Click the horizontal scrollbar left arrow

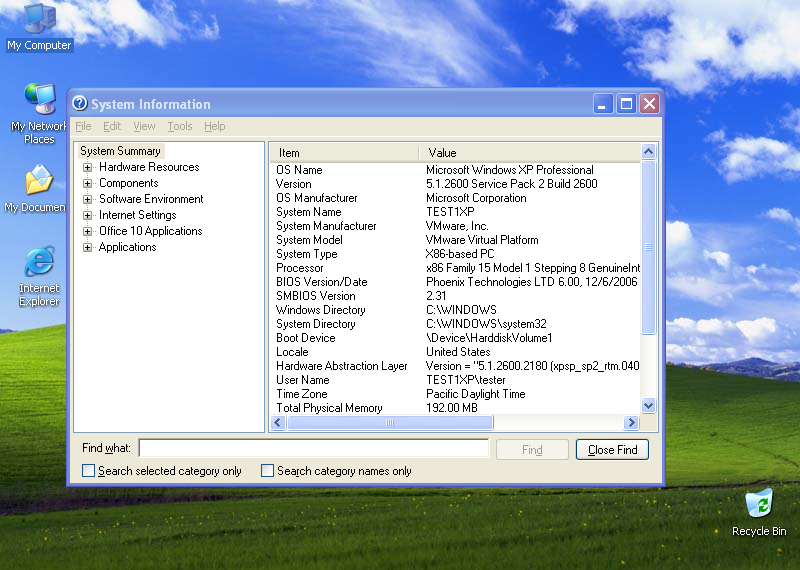click(278, 423)
